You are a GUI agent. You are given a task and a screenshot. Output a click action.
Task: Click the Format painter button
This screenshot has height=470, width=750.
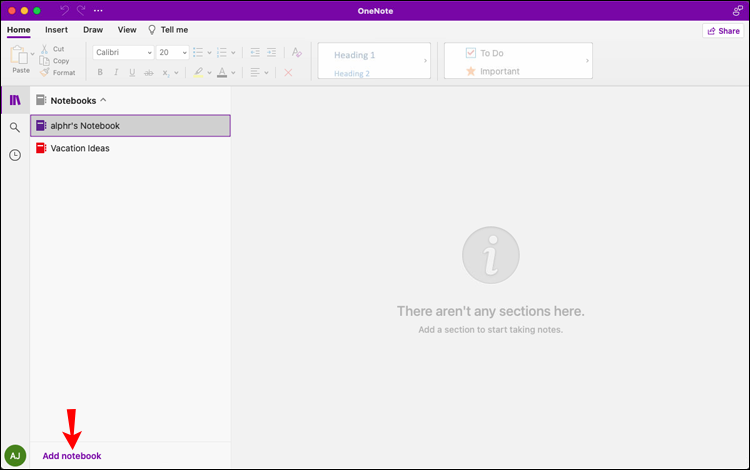(x=57, y=73)
